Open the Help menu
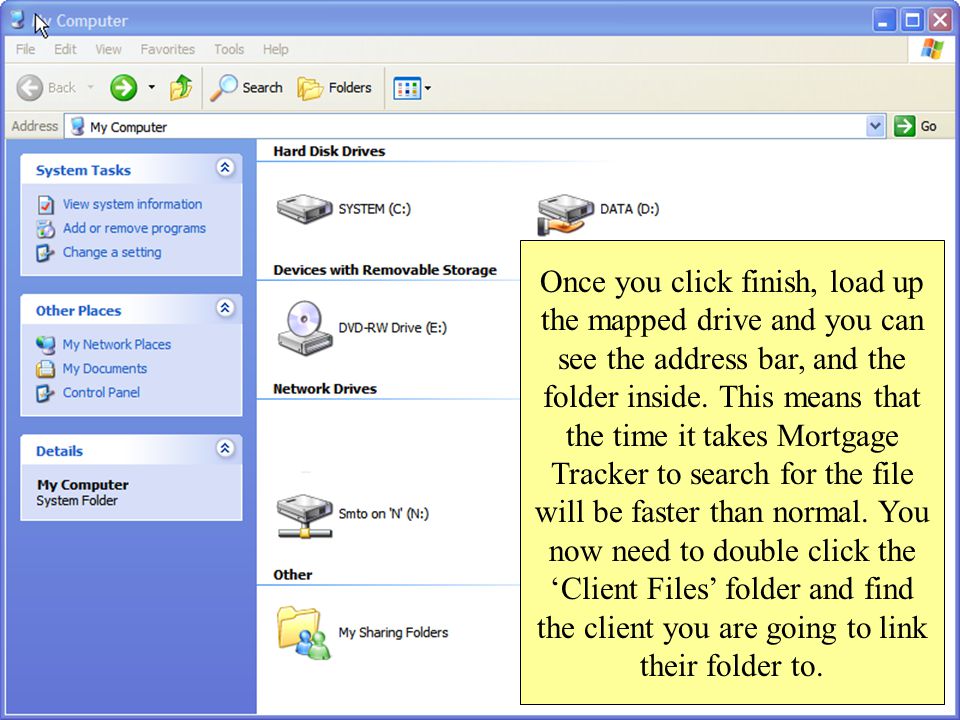Viewport: 960px width, 720px height. point(276,49)
